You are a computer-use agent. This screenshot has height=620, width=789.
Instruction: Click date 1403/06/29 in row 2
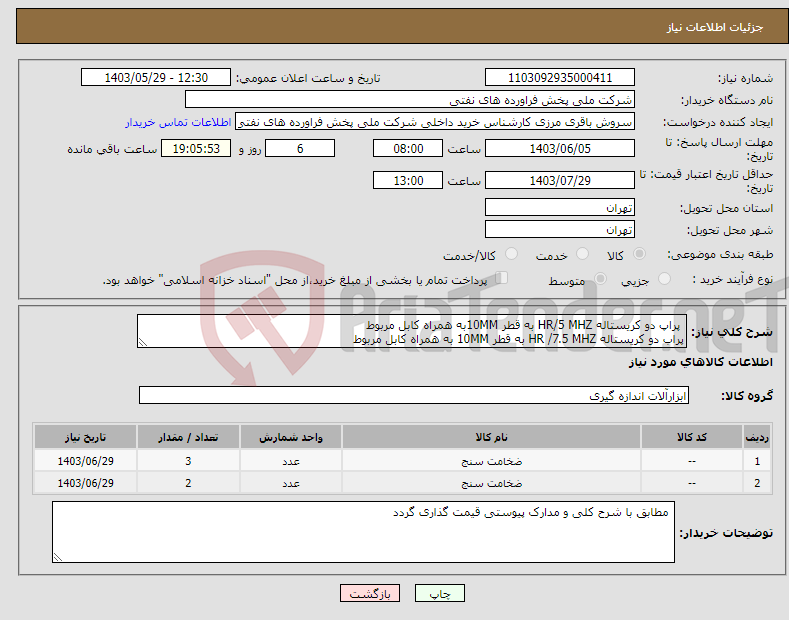click(86, 483)
